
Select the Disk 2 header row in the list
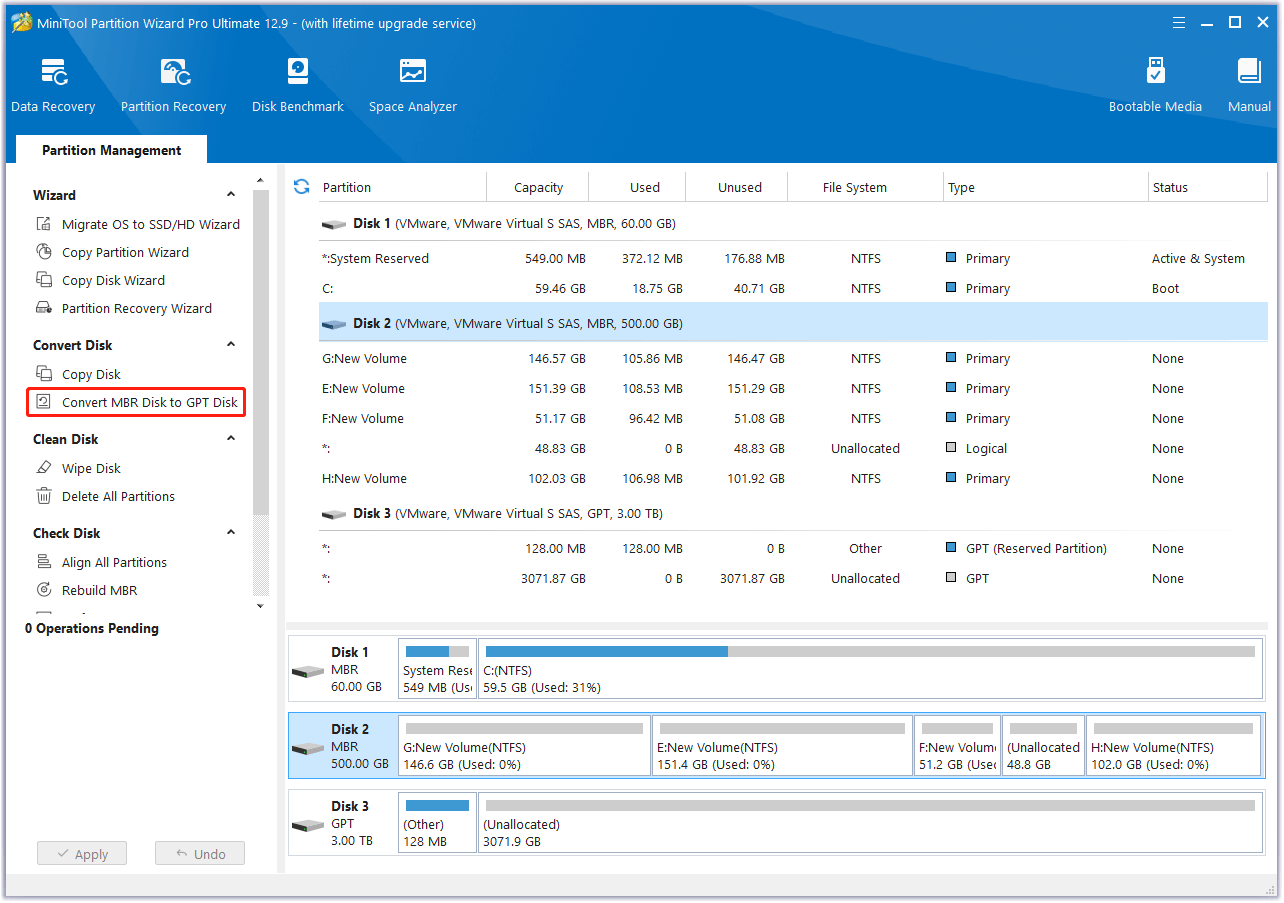click(x=793, y=324)
